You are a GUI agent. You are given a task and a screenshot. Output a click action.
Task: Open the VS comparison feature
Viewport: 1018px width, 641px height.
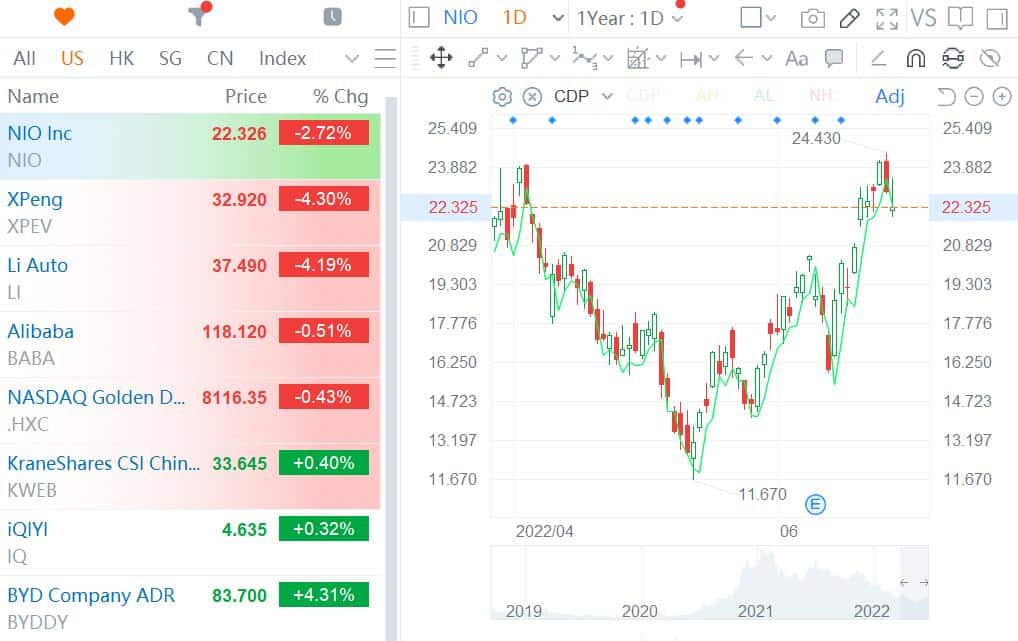pos(925,17)
